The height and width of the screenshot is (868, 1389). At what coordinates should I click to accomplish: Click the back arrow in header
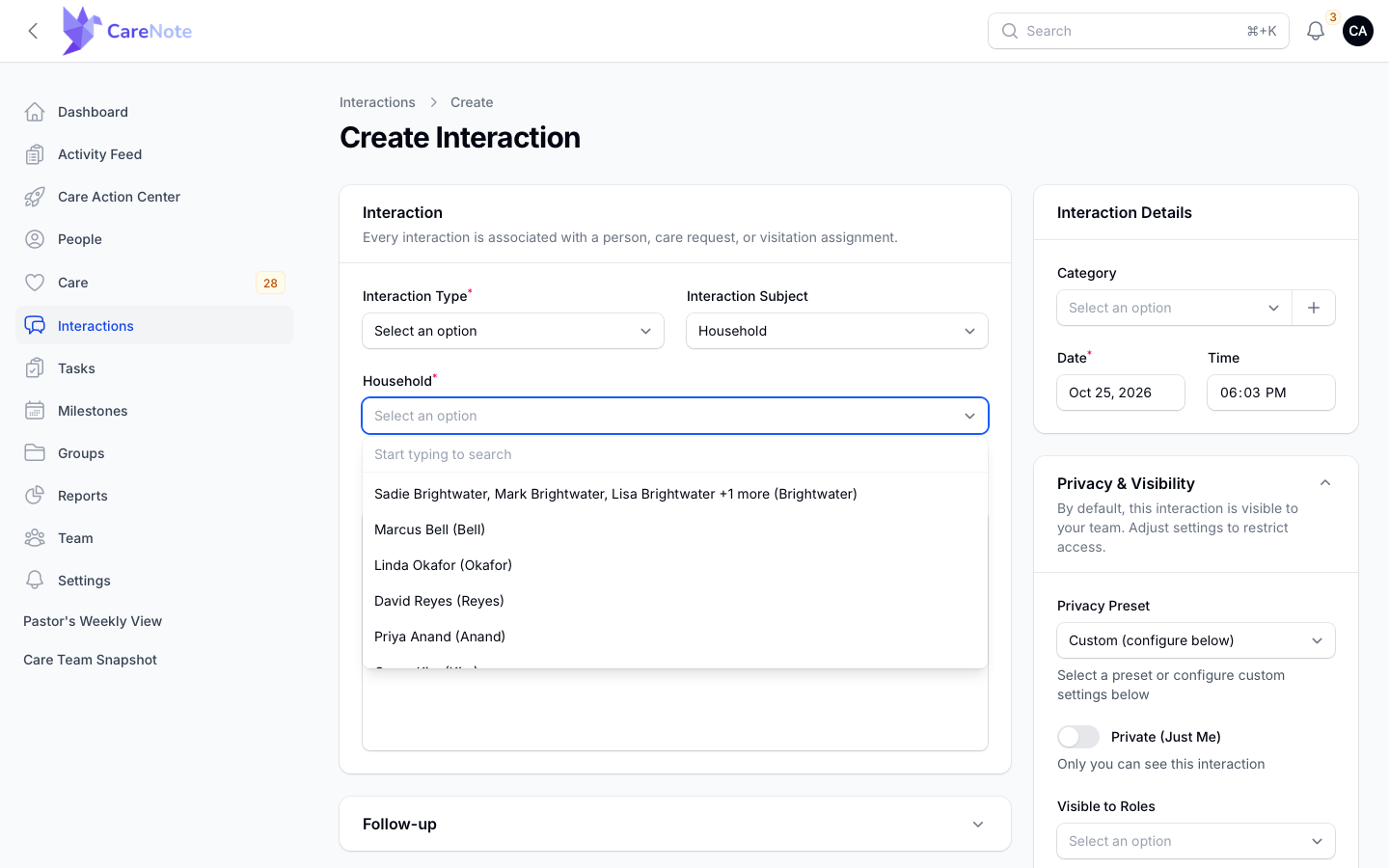coord(34,31)
